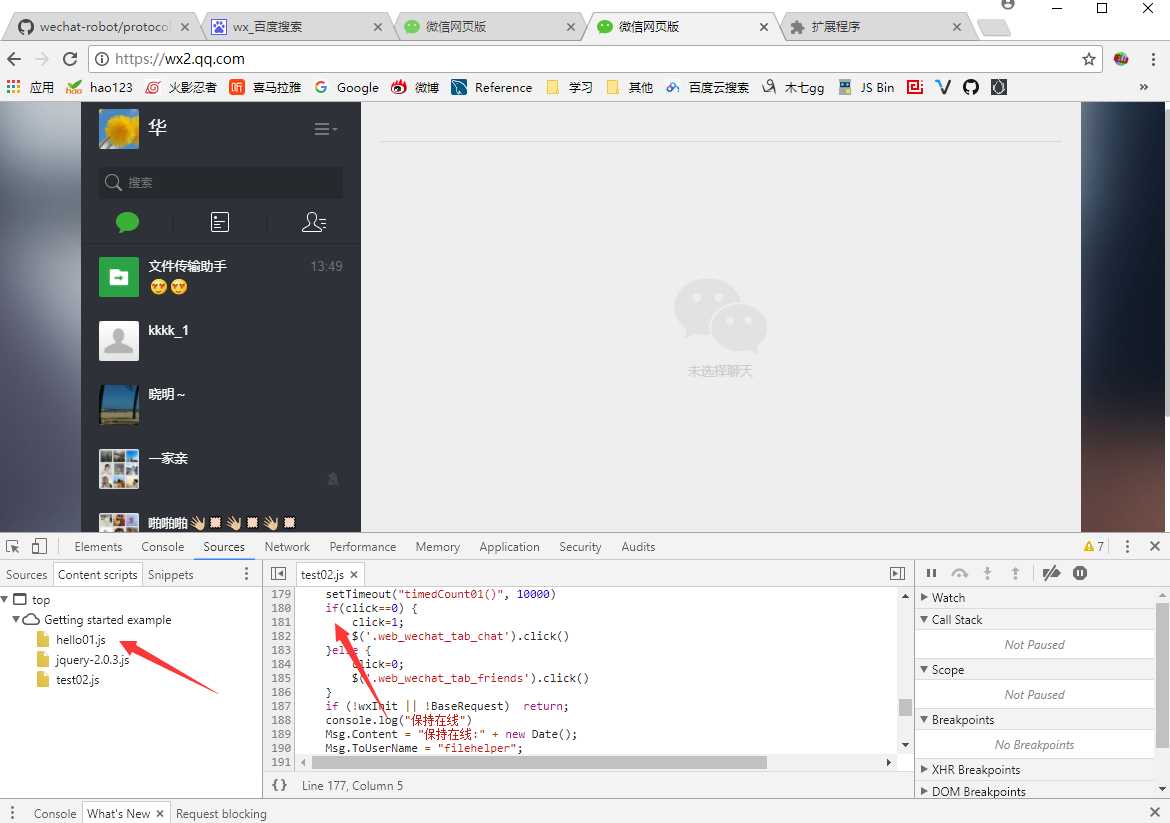The width and height of the screenshot is (1170, 823).
Task: Switch to the Network tab
Action: [x=287, y=547]
